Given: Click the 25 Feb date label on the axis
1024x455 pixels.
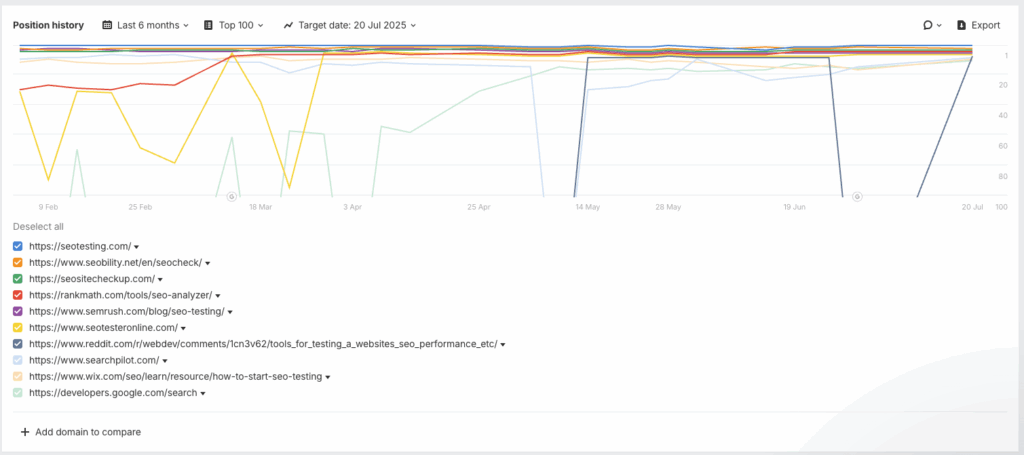Looking at the screenshot, I should coord(140,207).
